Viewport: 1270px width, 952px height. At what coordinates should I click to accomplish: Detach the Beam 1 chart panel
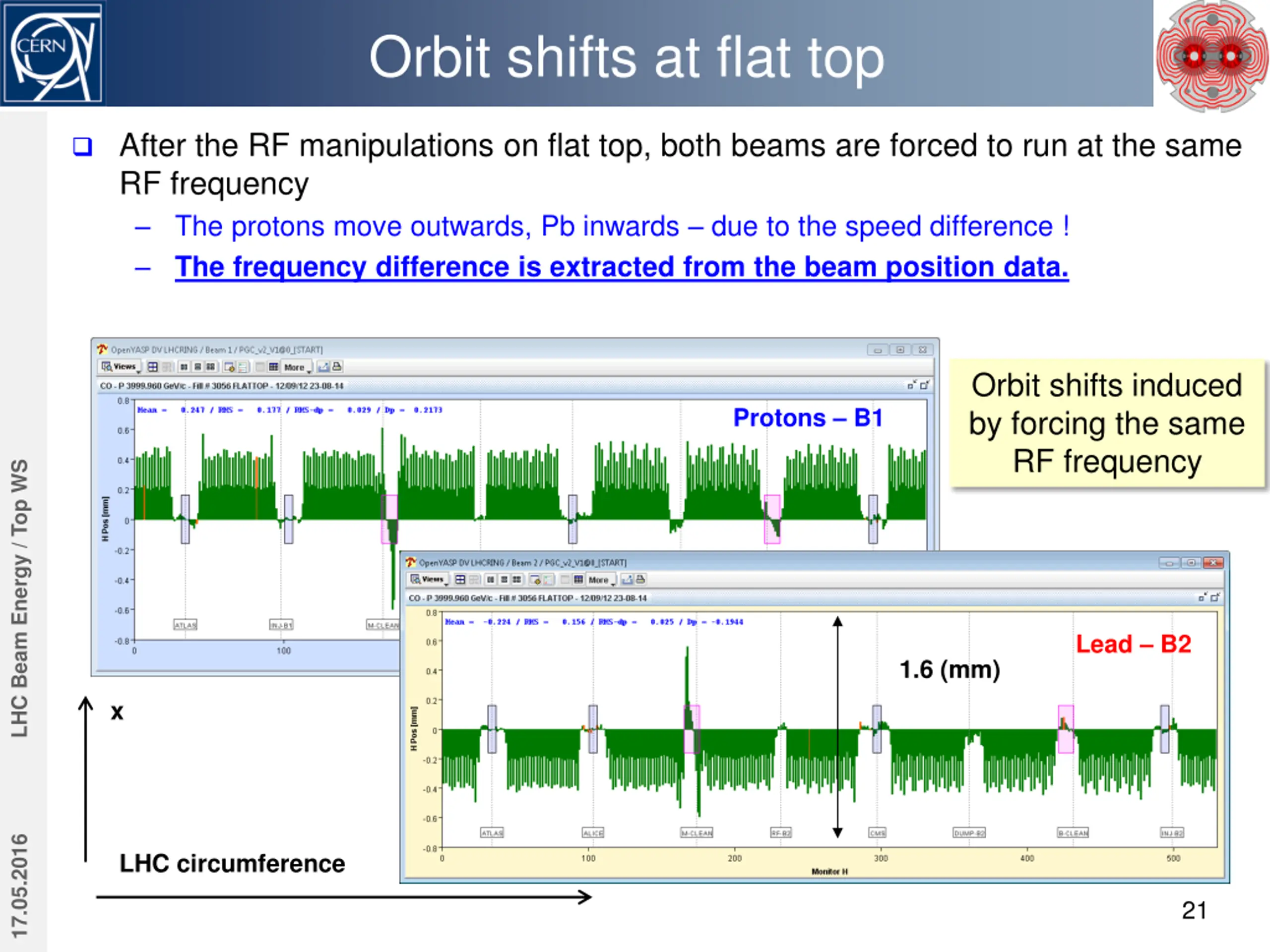911,385
